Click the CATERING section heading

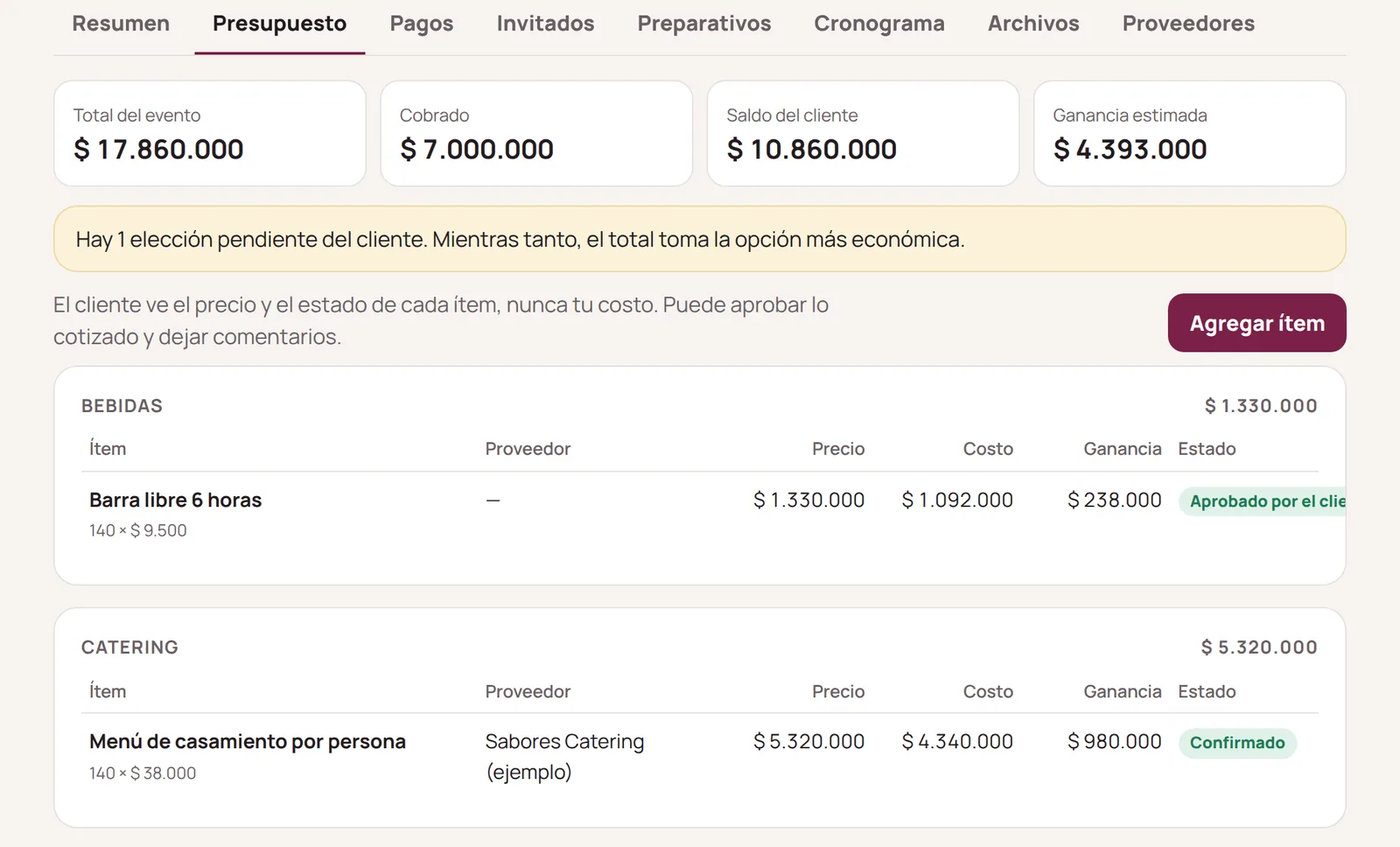129,647
